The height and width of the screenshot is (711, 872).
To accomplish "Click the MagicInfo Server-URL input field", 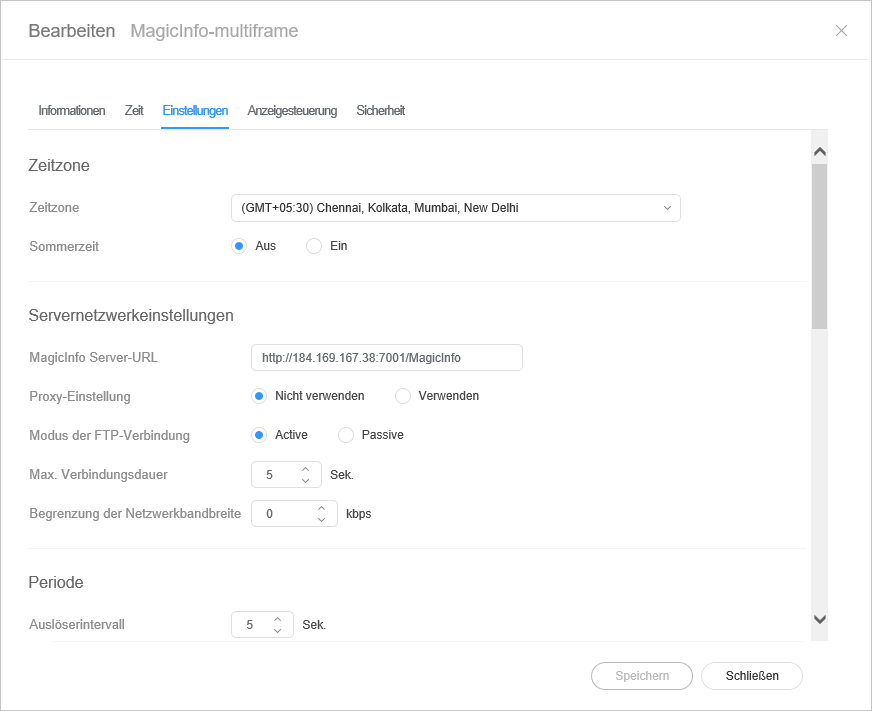I will click(x=386, y=357).
